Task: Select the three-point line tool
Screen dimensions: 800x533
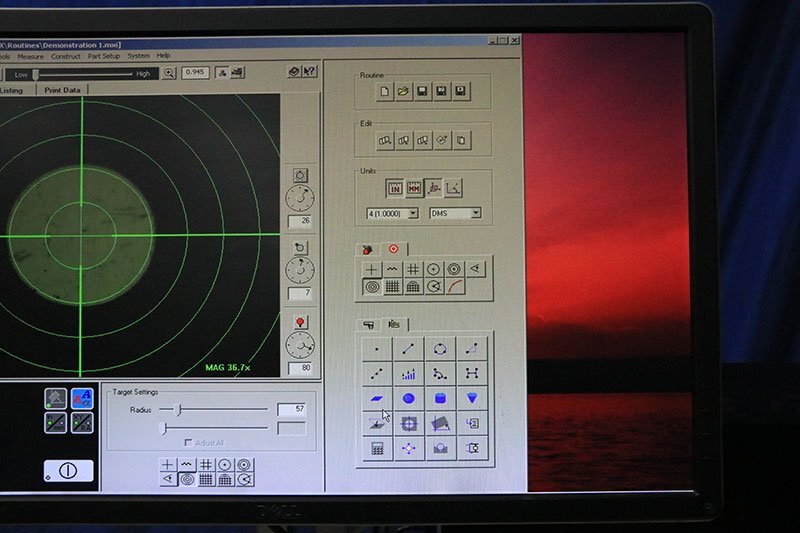Action: tap(377, 374)
